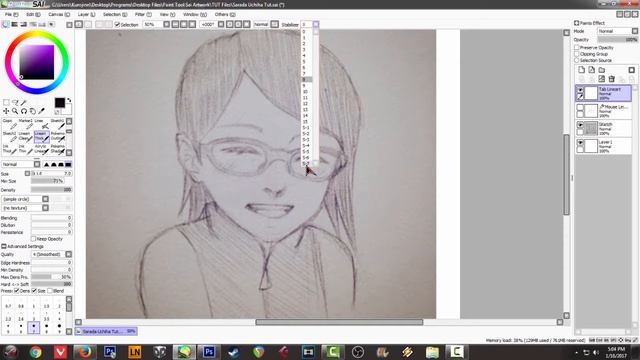The image size is (640, 360).
Task: Swap foreground and background colors
Action: (69, 100)
